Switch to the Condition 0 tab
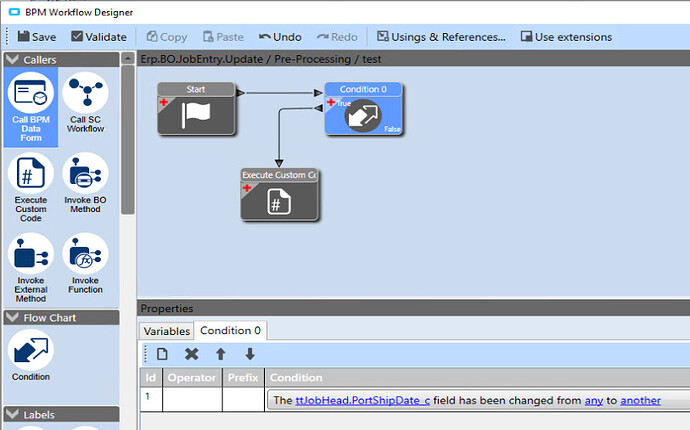Viewport: 690px width, 430px height. (230, 330)
